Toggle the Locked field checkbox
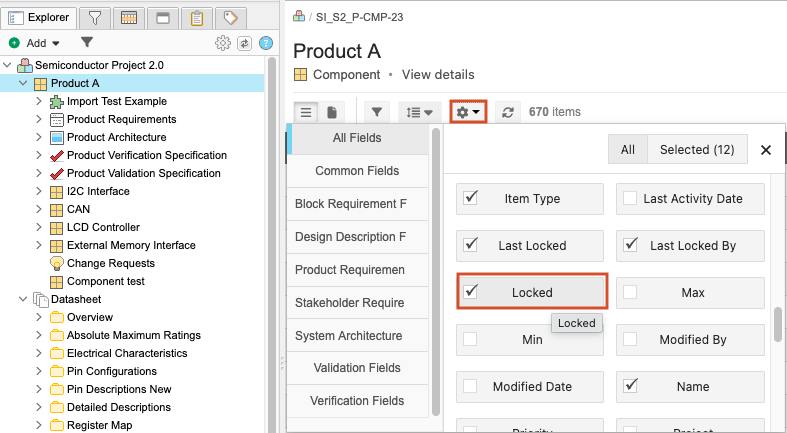Screen dimensions: 787x433 (470, 292)
